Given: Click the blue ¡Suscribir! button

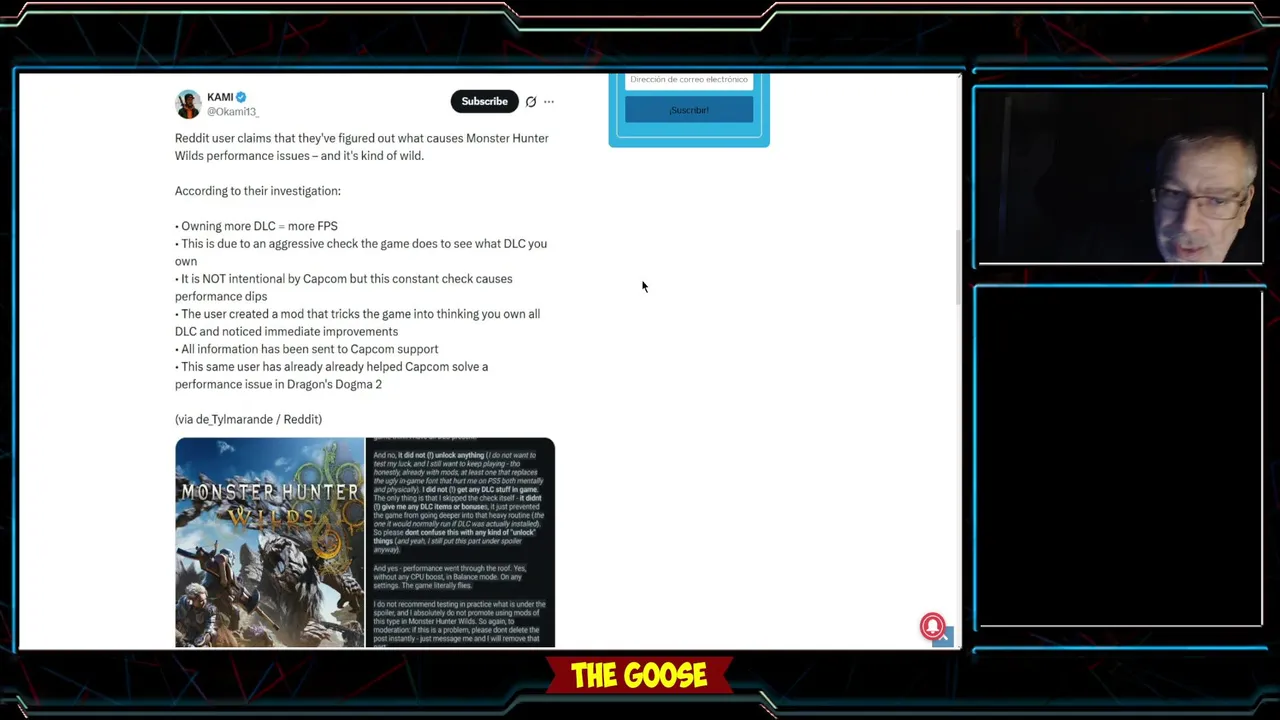Looking at the screenshot, I should [x=689, y=110].
